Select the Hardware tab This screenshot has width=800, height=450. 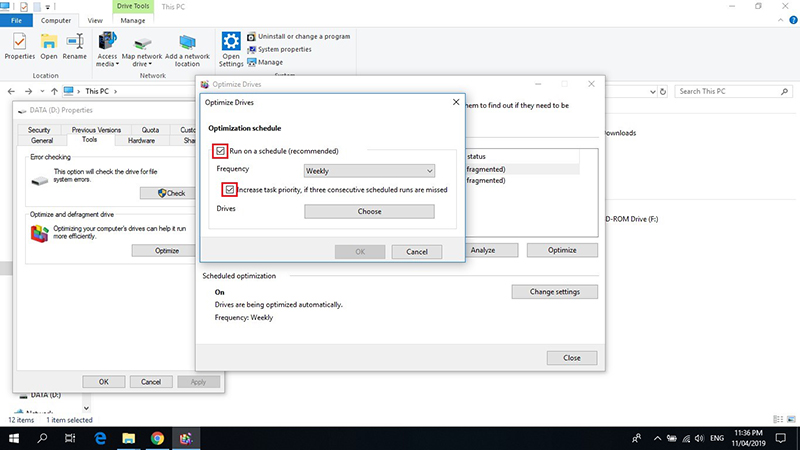(141, 141)
